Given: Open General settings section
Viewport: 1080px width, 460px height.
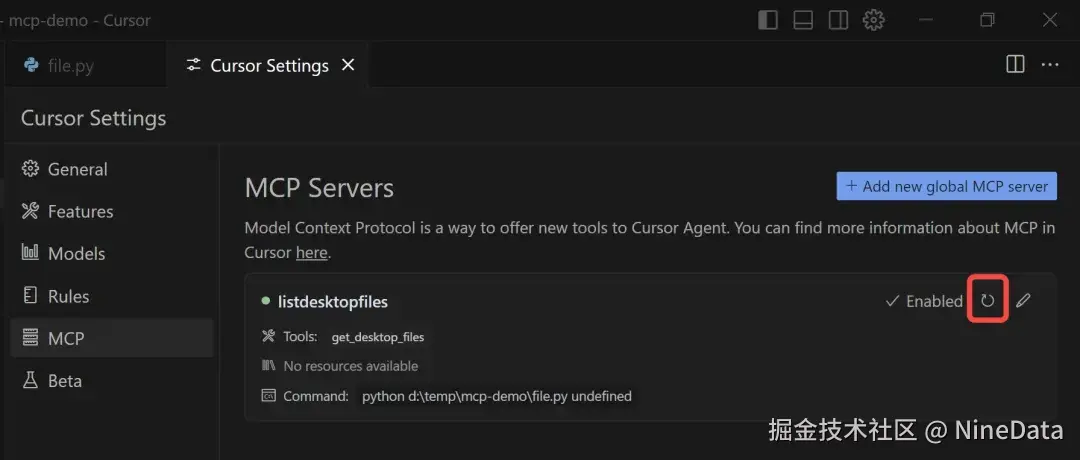Looking at the screenshot, I should 77,169.
